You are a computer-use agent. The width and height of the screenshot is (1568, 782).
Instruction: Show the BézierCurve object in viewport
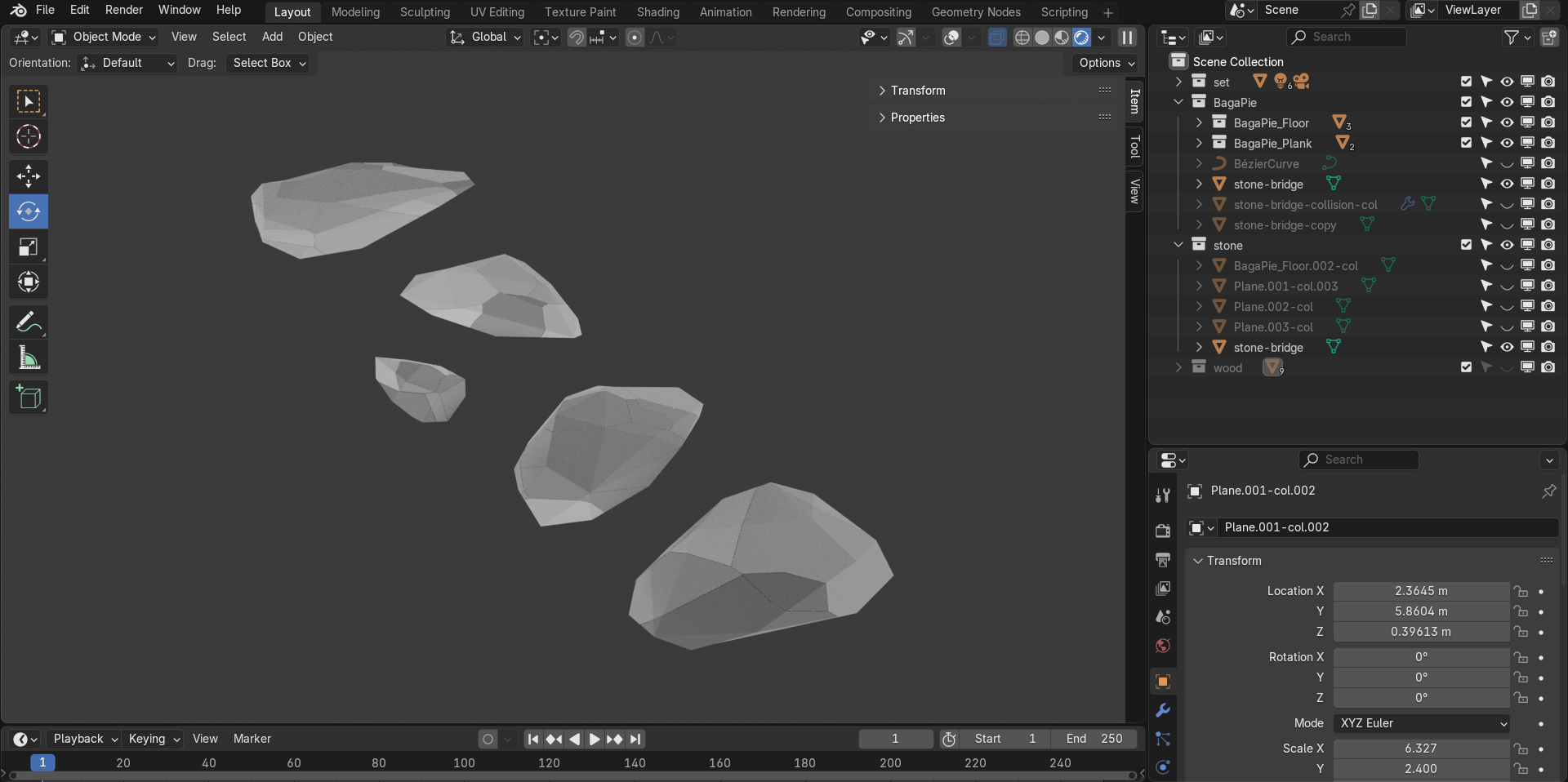click(x=1507, y=164)
